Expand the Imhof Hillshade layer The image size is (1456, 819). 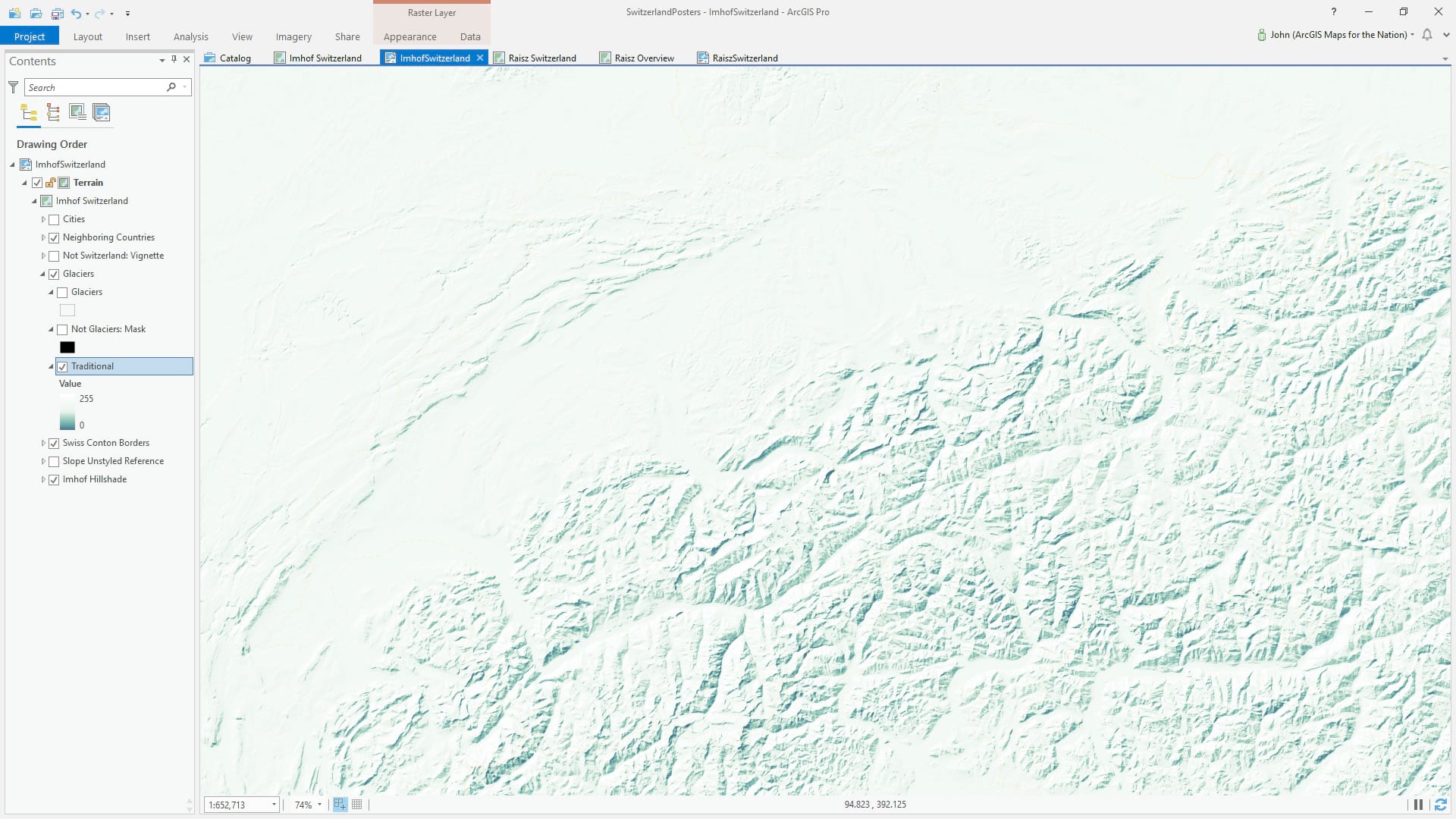coord(43,480)
